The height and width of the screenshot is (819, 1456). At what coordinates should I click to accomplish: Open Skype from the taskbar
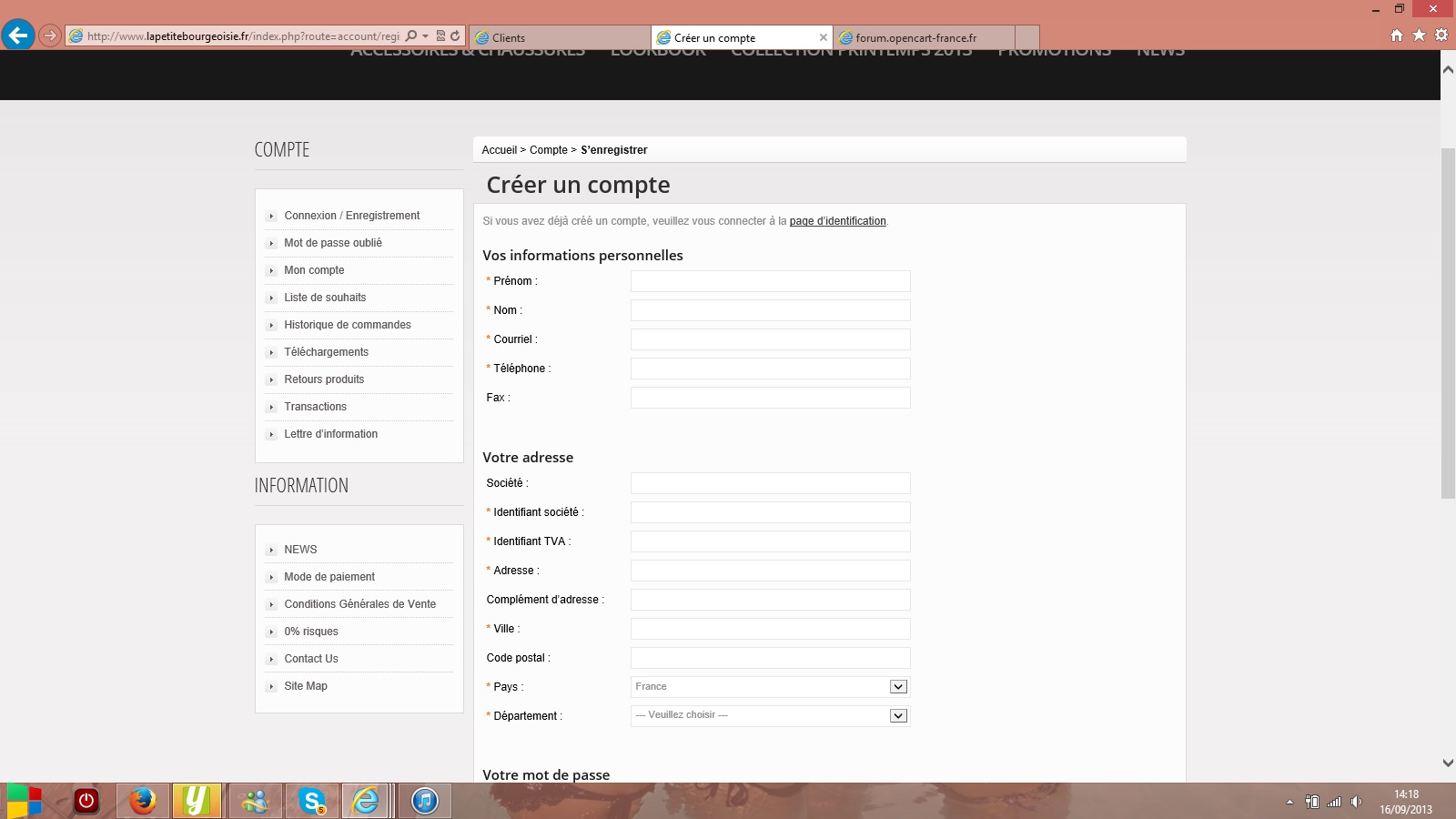(x=312, y=801)
